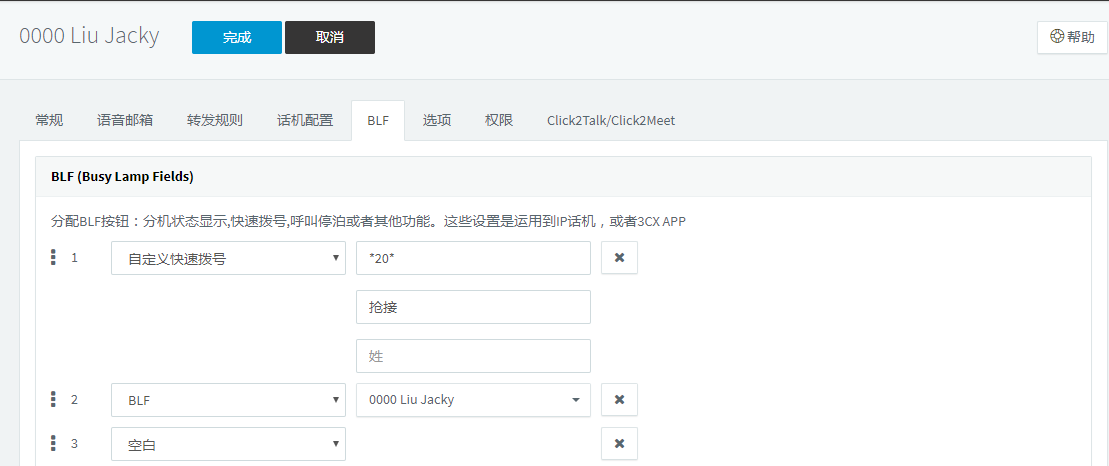Click the 姓 placeholder input field
Image resolution: width=1109 pixels, height=466 pixels.
coord(473,356)
